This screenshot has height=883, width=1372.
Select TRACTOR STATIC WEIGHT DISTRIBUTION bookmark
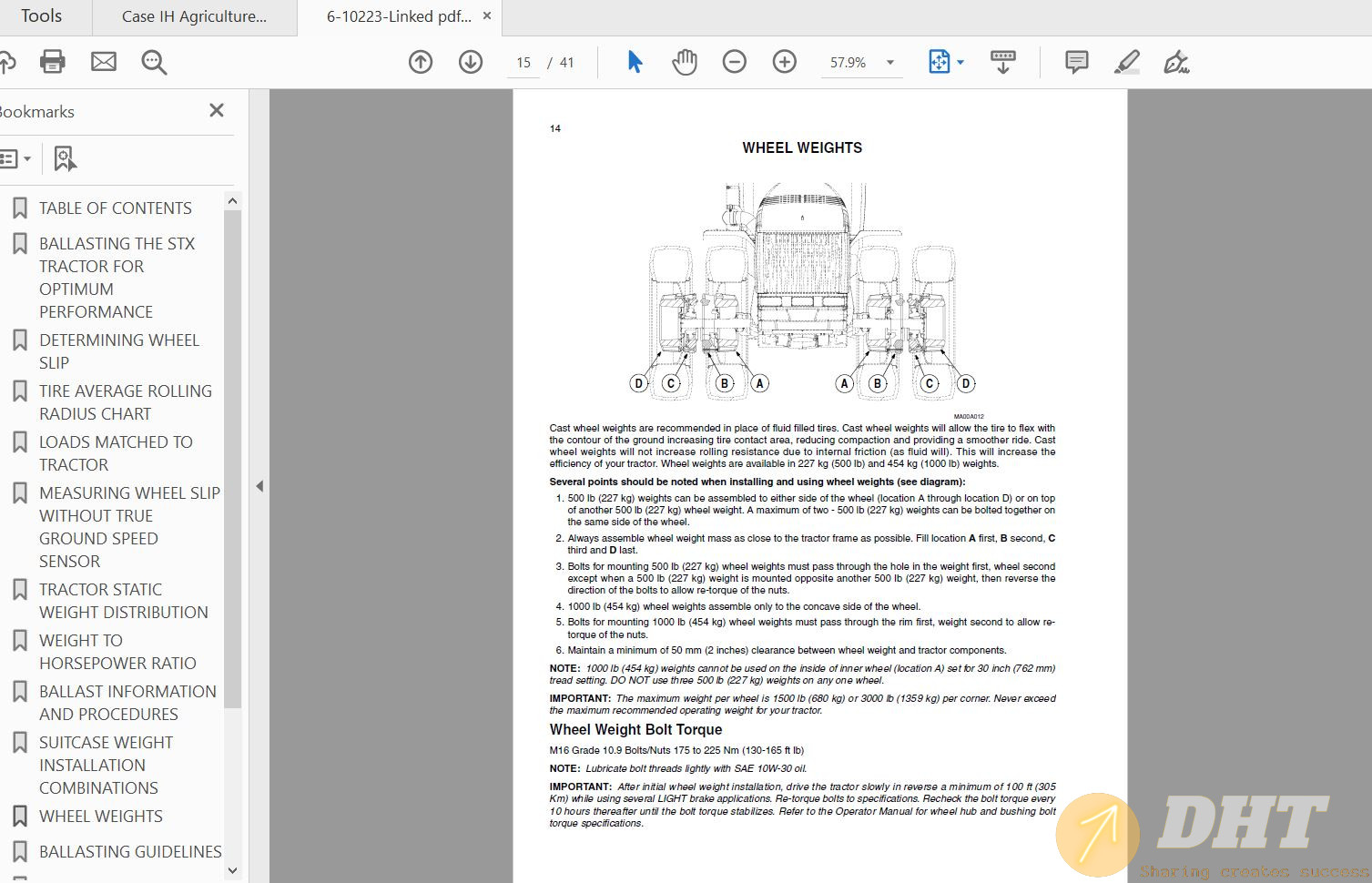pyautogui.click(x=123, y=601)
